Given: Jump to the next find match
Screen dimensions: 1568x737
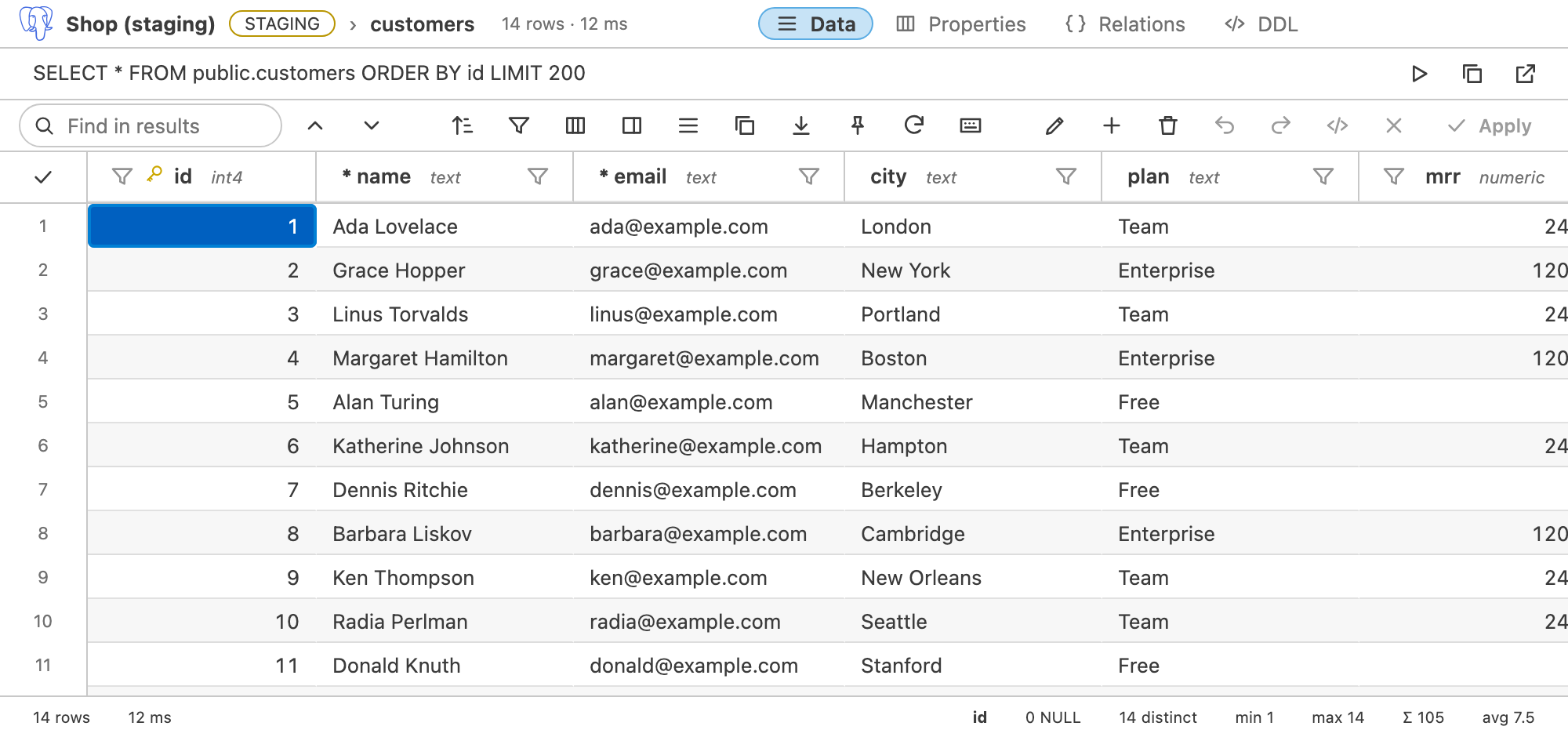Looking at the screenshot, I should click(372, 125).
